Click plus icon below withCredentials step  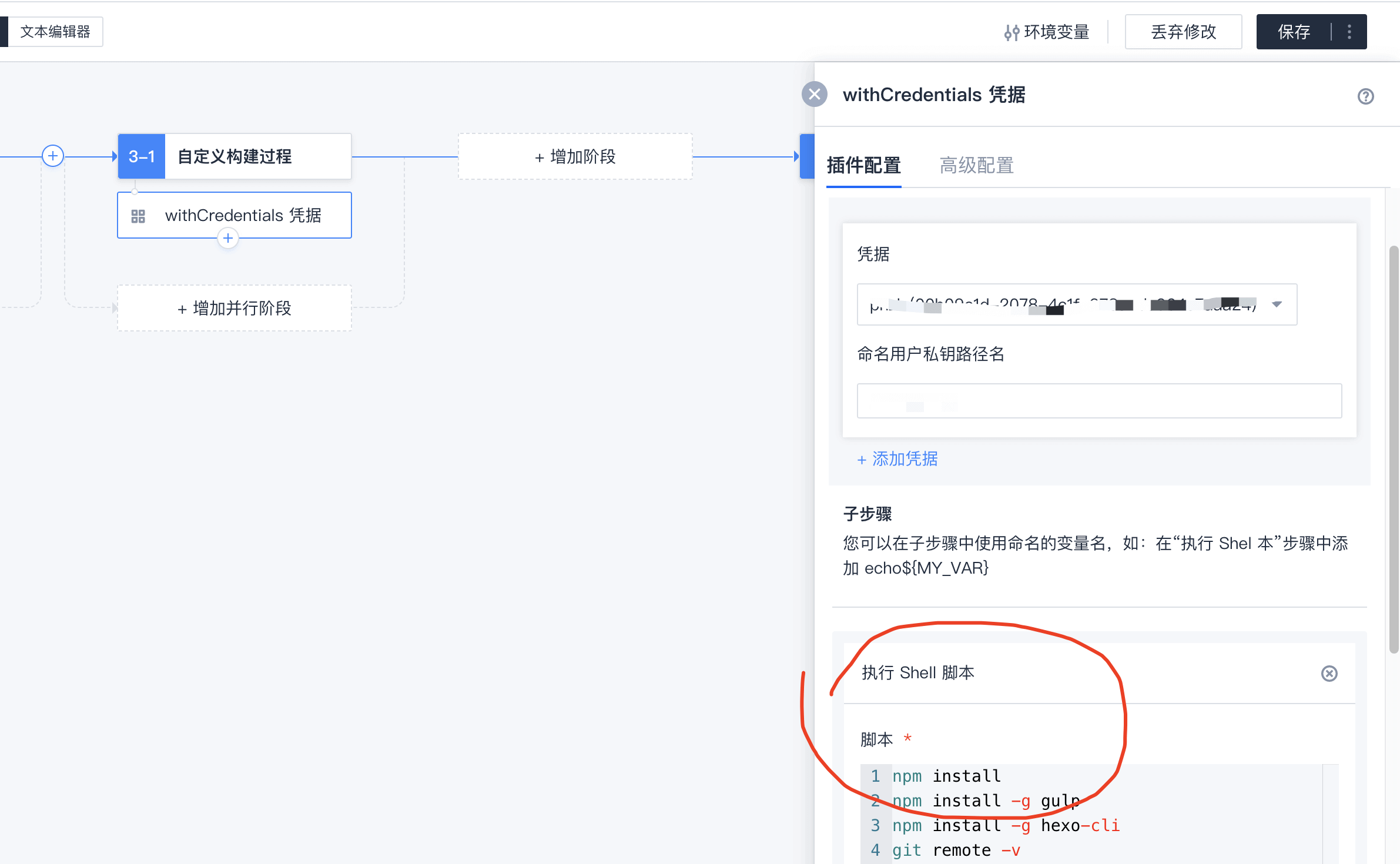pyautogui.click(x=228, y=238)
